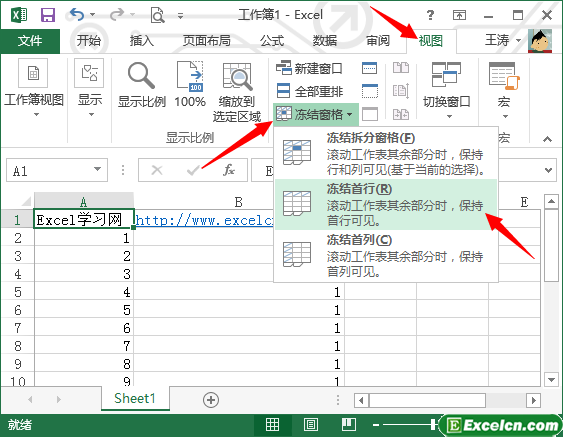
Task: Expand the formula bar with chevron
Action: click(x=548, y=170)
